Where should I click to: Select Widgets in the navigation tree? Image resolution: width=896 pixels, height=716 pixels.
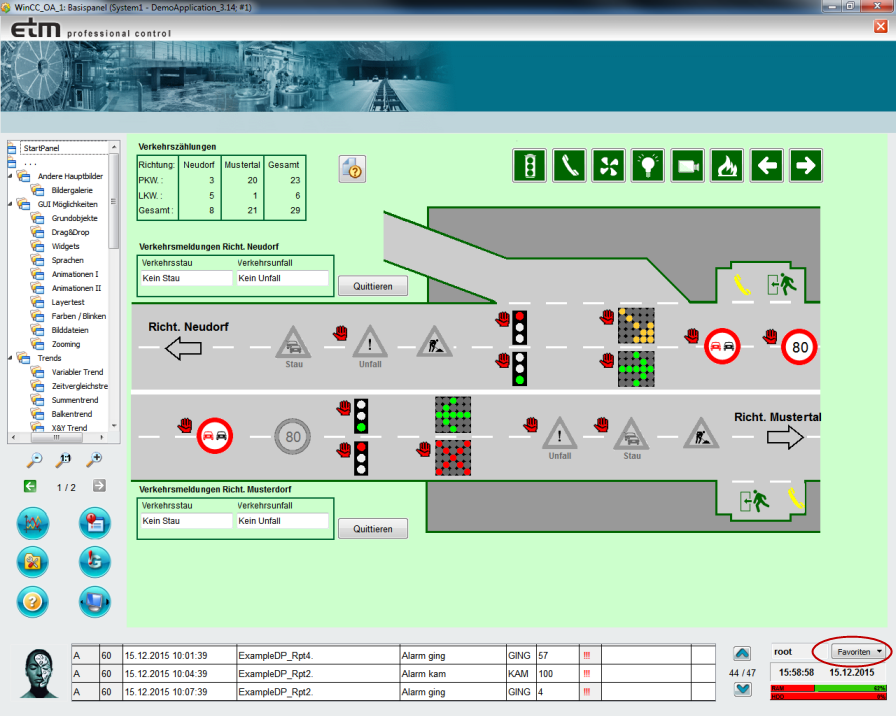(66, 246)
